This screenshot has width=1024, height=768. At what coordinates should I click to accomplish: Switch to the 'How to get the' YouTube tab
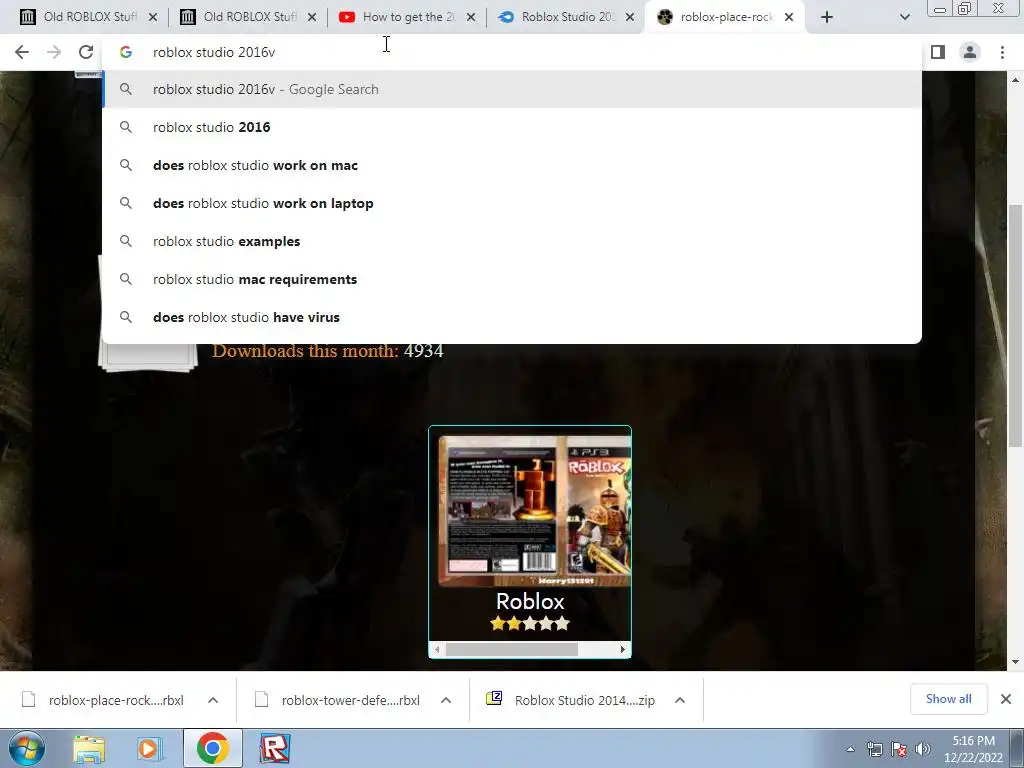coord(407,17)
